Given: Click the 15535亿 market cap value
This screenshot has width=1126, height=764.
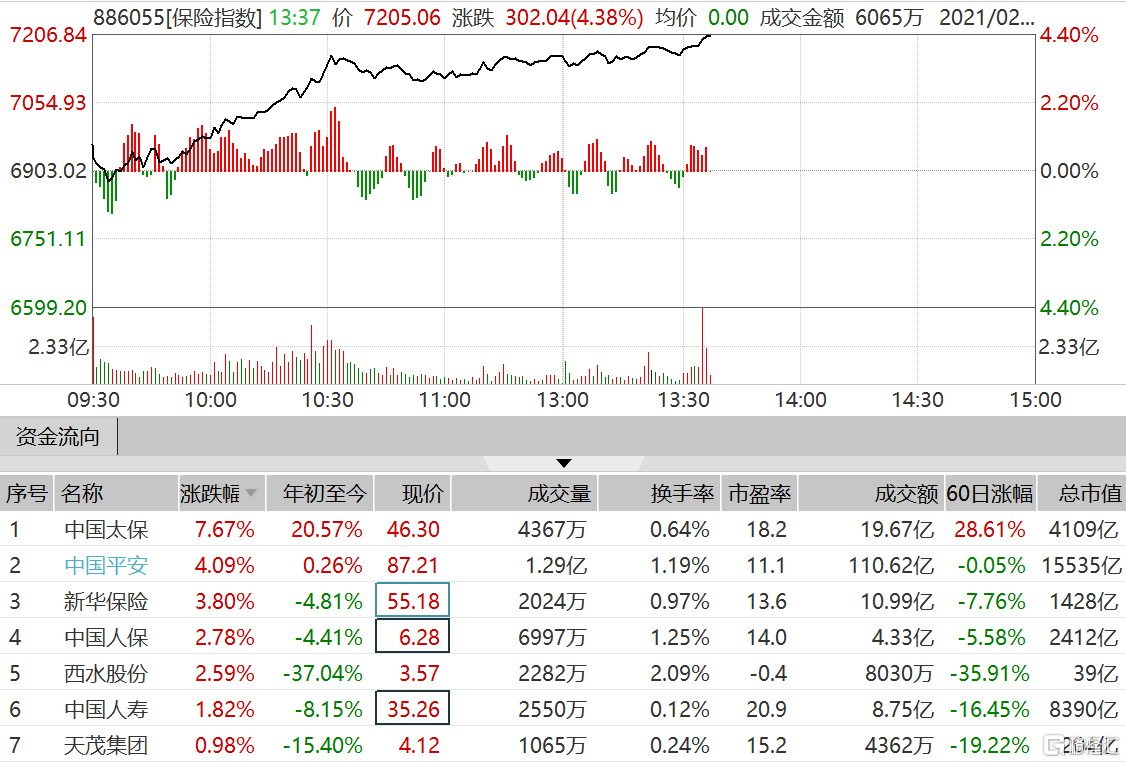Looking at the screenshot, I should tap(1081, 565).
